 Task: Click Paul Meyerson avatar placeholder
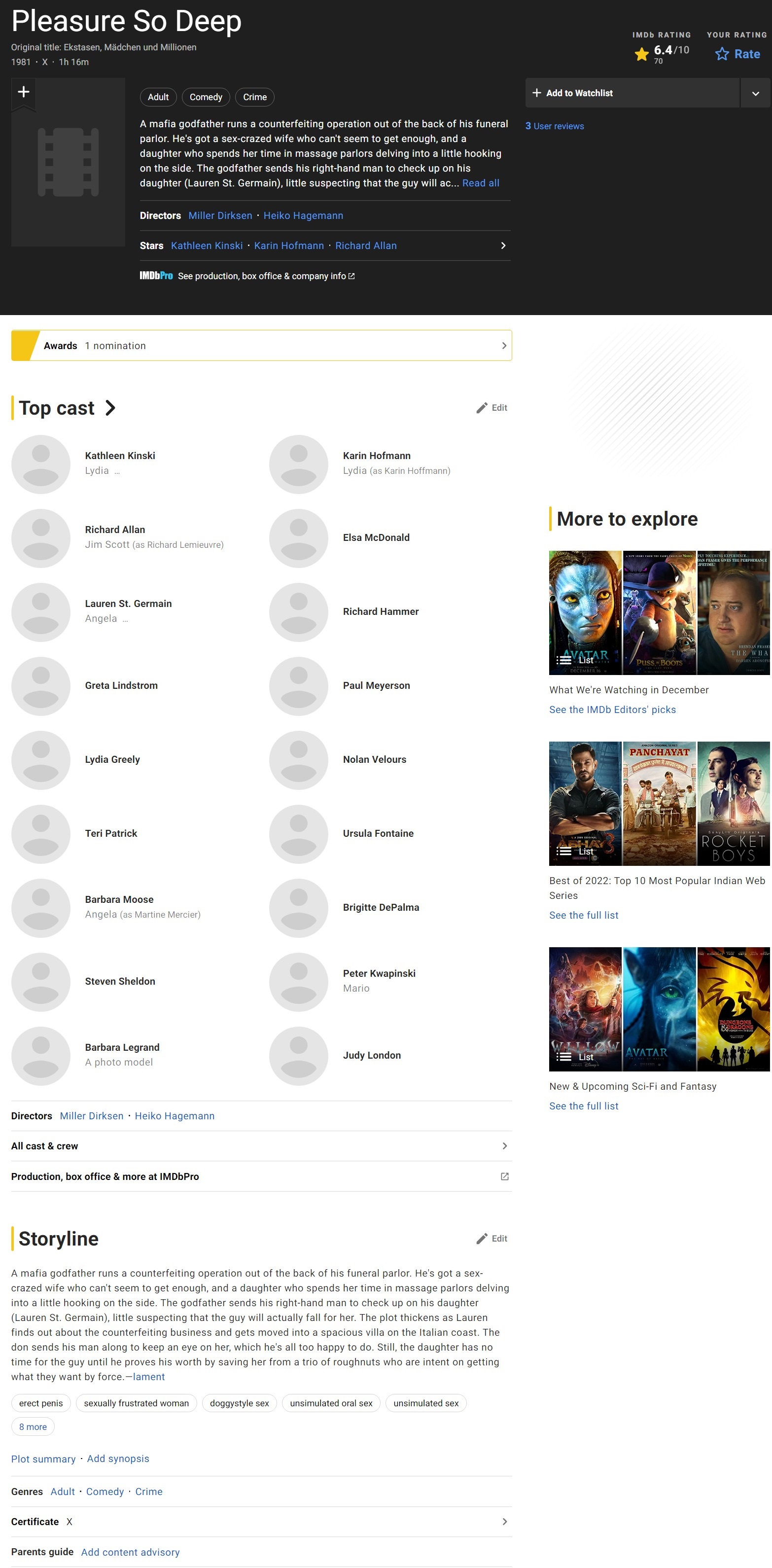point(299,686)
